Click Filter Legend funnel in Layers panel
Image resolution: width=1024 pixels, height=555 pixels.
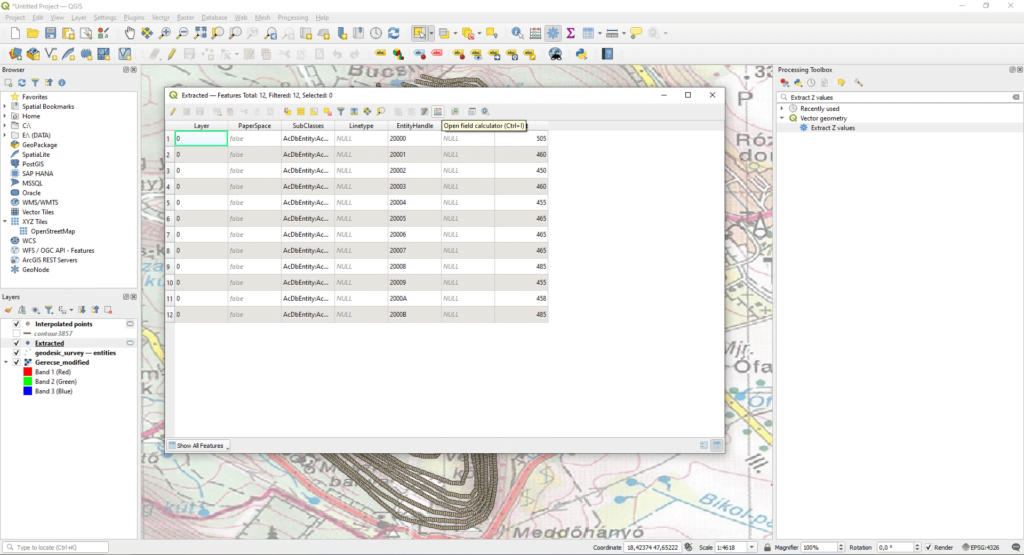(49, 310)
